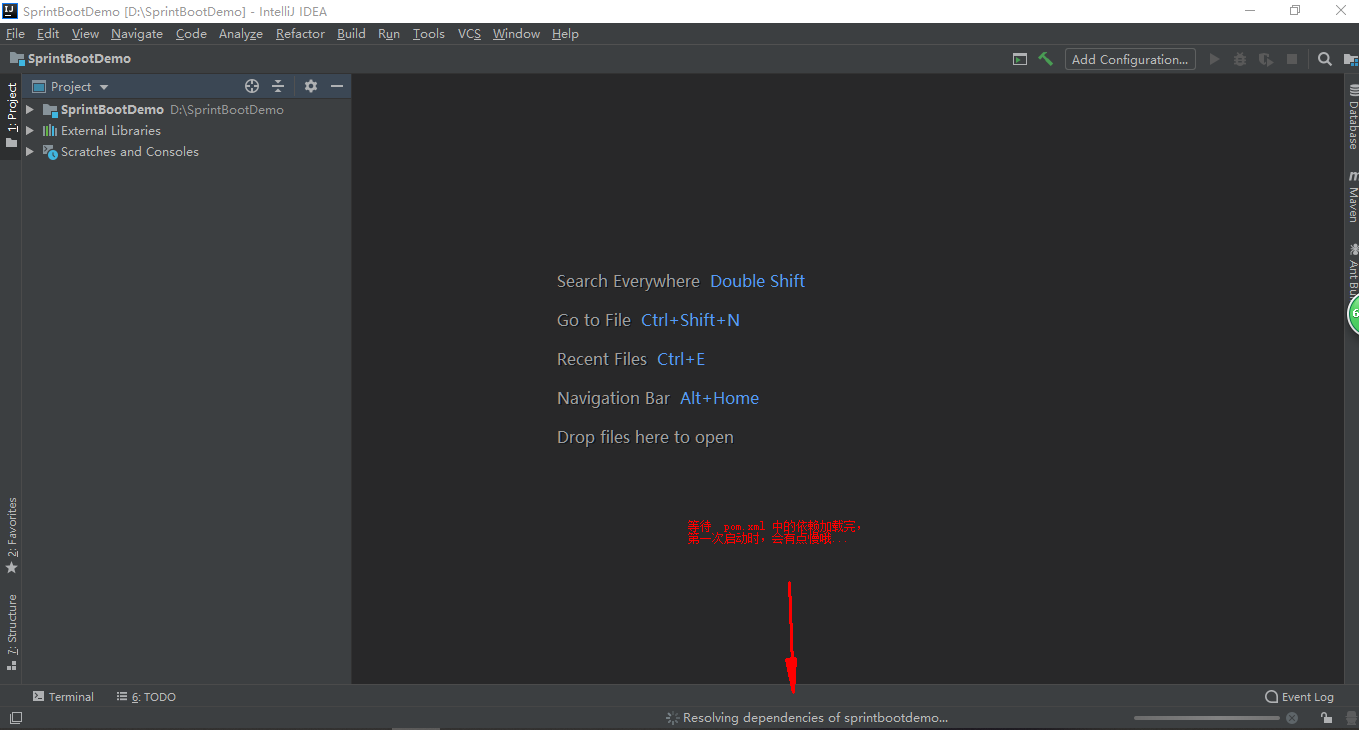Select SprintBootDemo root in tree
This screenshot has height=730, width=1359.
[112, 110]
